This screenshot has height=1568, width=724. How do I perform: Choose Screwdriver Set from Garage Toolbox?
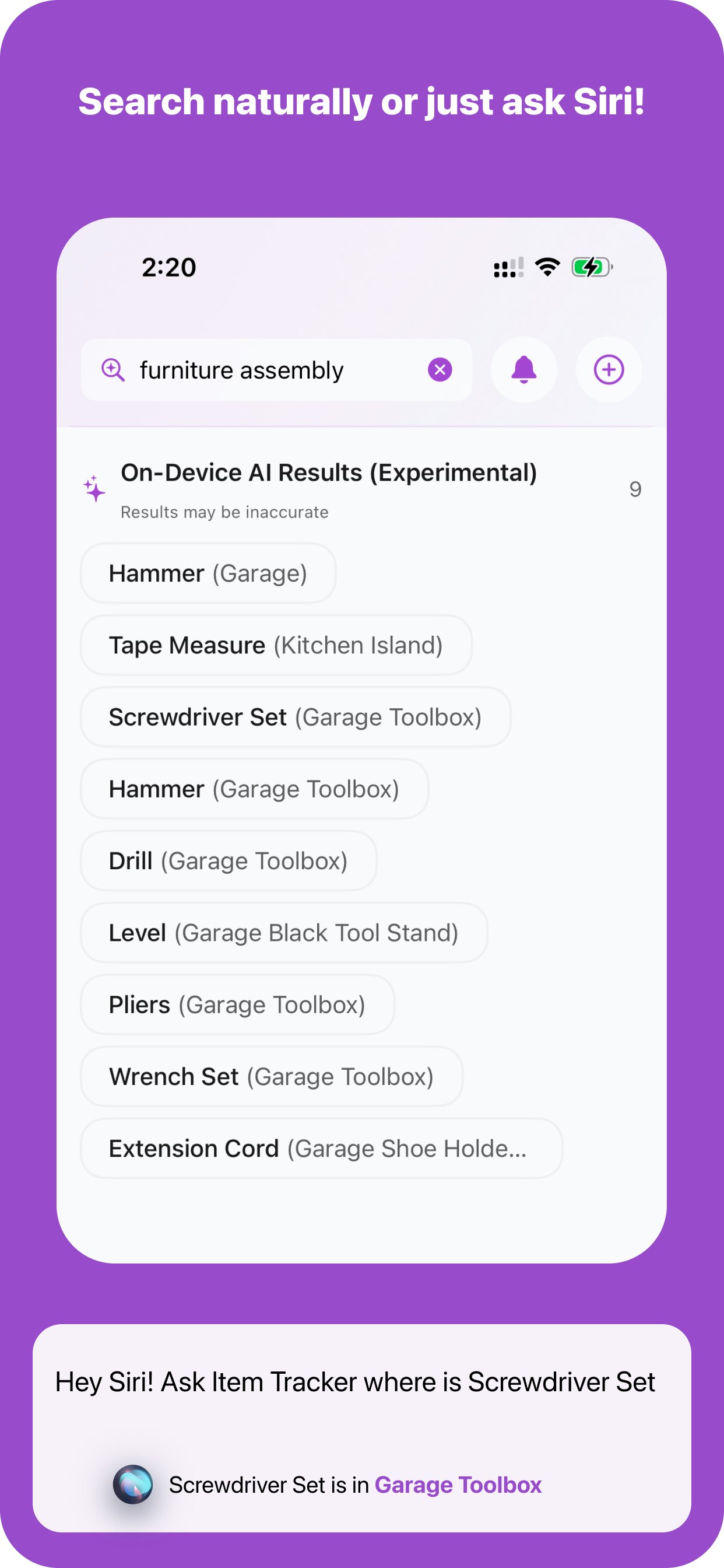tap(294, 717)
